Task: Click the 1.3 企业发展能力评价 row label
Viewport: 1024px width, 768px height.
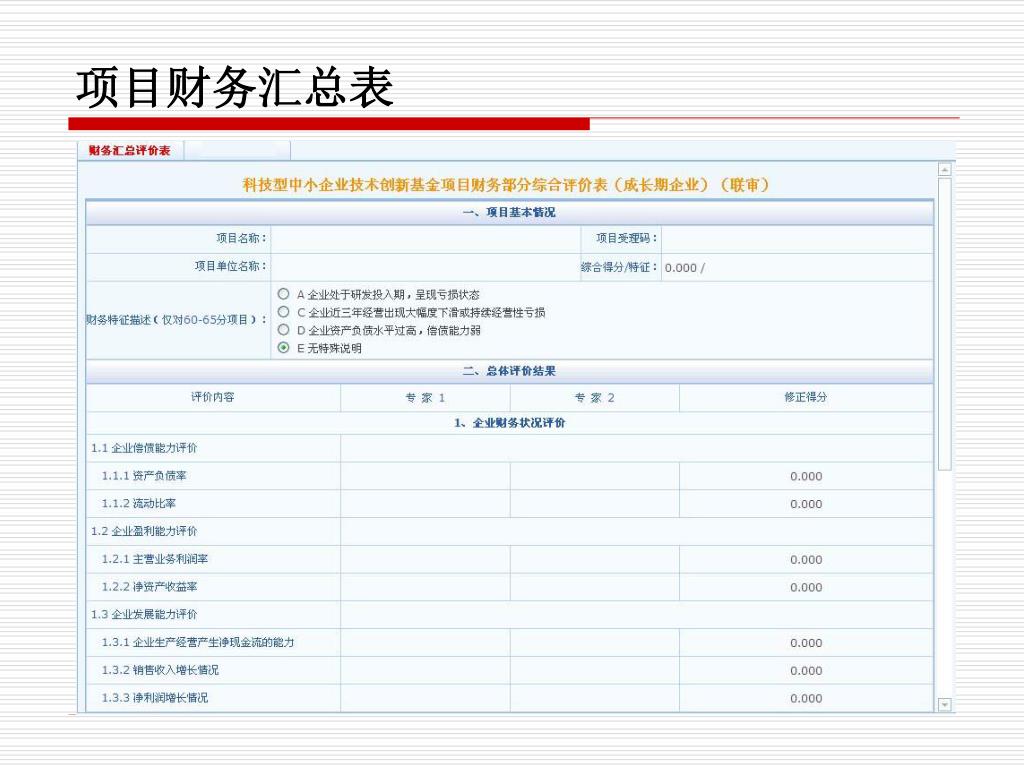Action: 144,615
